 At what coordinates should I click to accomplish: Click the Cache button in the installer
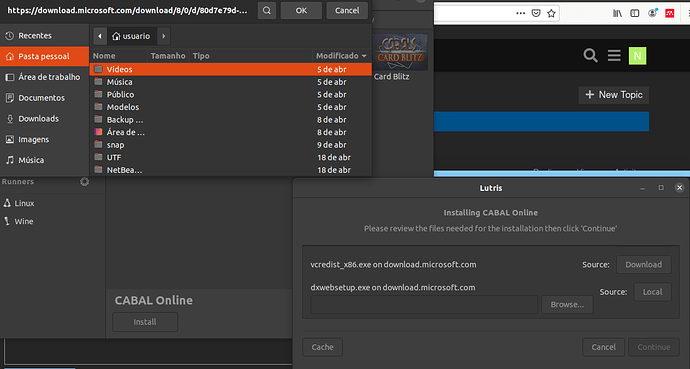[x=323, y=347]
